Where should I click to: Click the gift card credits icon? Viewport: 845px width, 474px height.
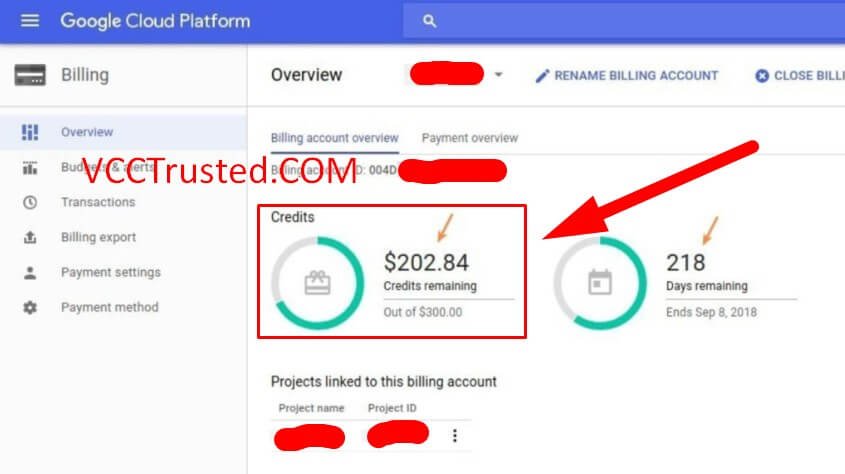click(x=317, y=283)
